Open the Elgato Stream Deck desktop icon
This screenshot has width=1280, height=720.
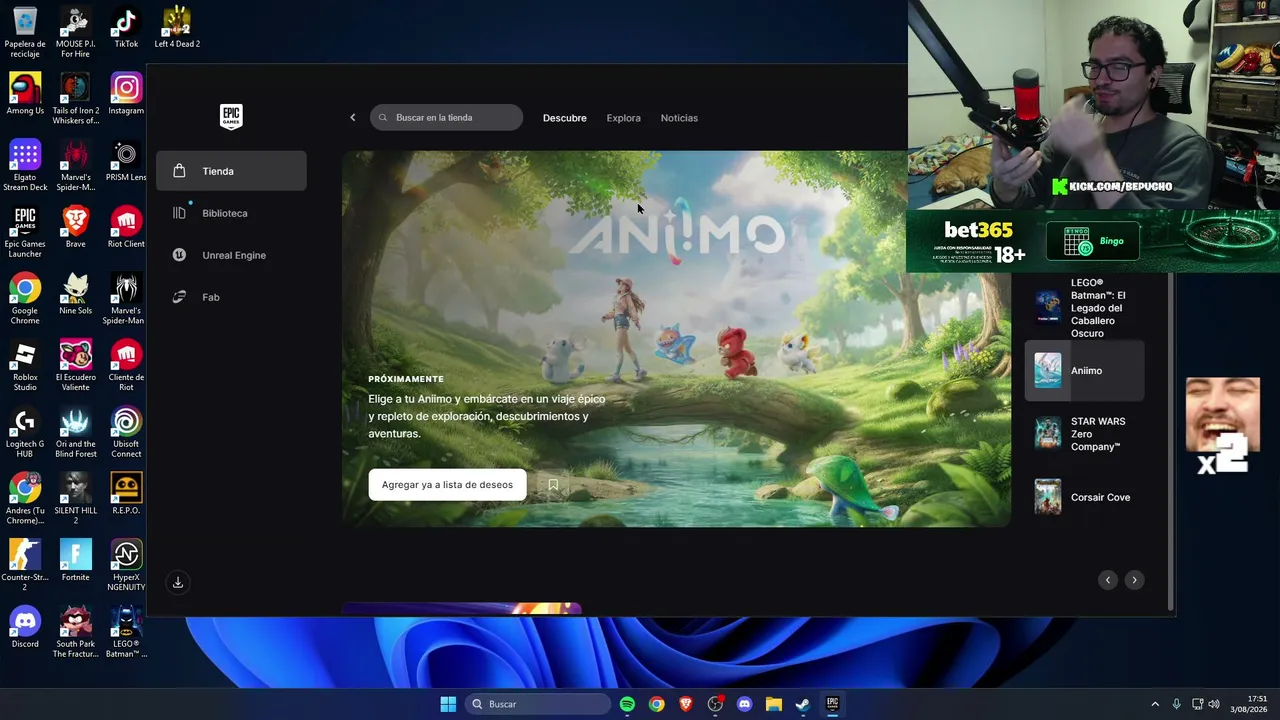pos(25,166)
